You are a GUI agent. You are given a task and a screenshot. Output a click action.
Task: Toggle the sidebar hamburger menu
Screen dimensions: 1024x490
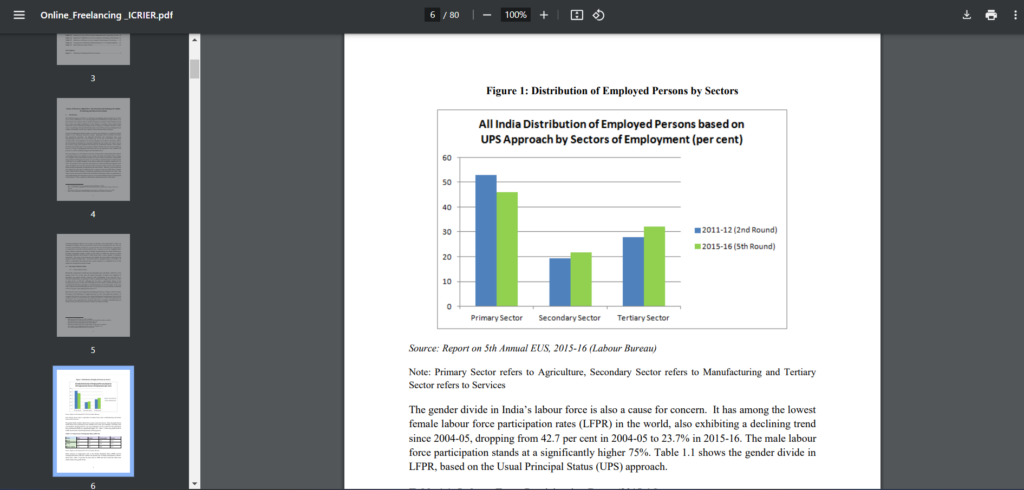pos(19,15)
